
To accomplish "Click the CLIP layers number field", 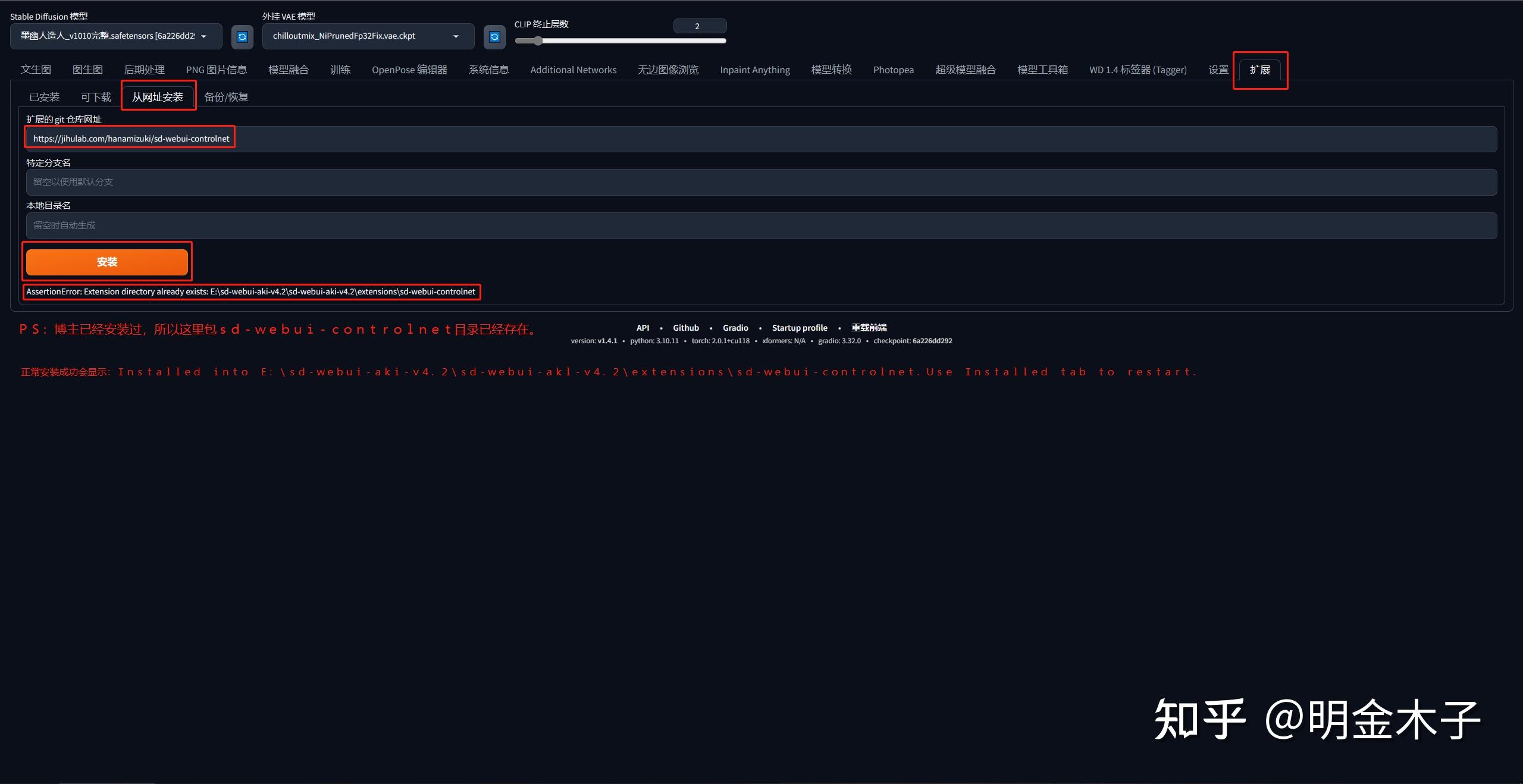I will [x=699, y=26].
